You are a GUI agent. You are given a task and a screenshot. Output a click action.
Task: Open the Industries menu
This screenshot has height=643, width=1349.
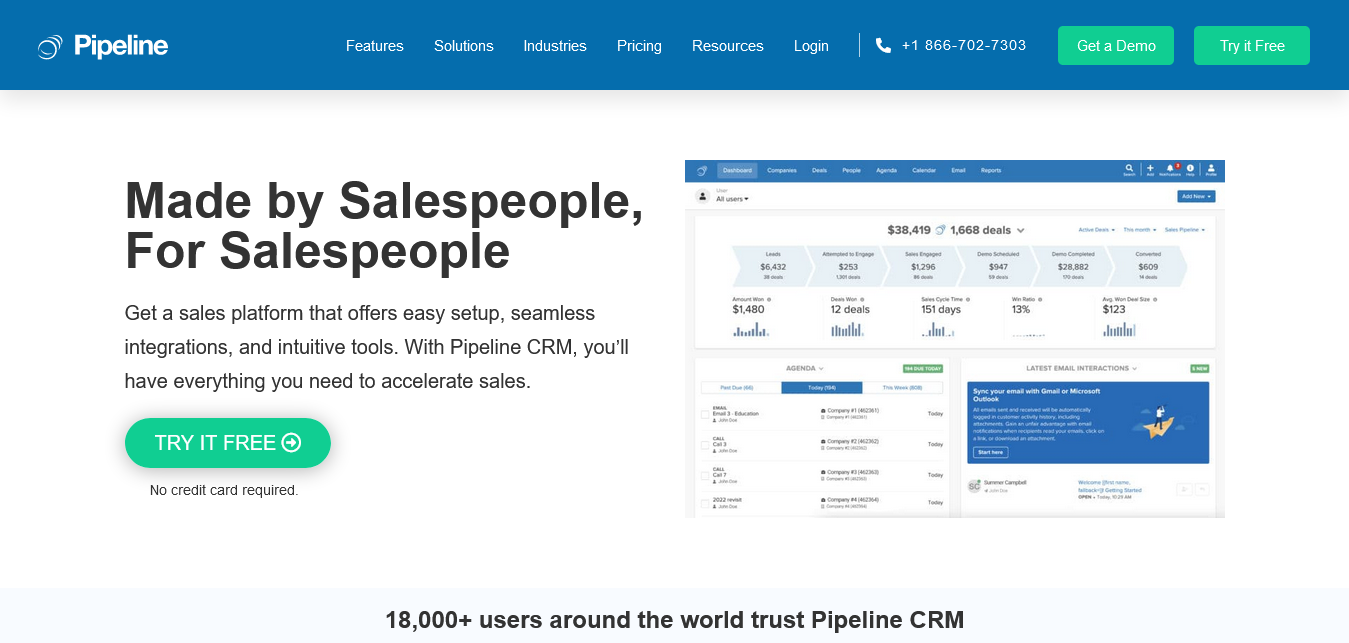(555, 46)
